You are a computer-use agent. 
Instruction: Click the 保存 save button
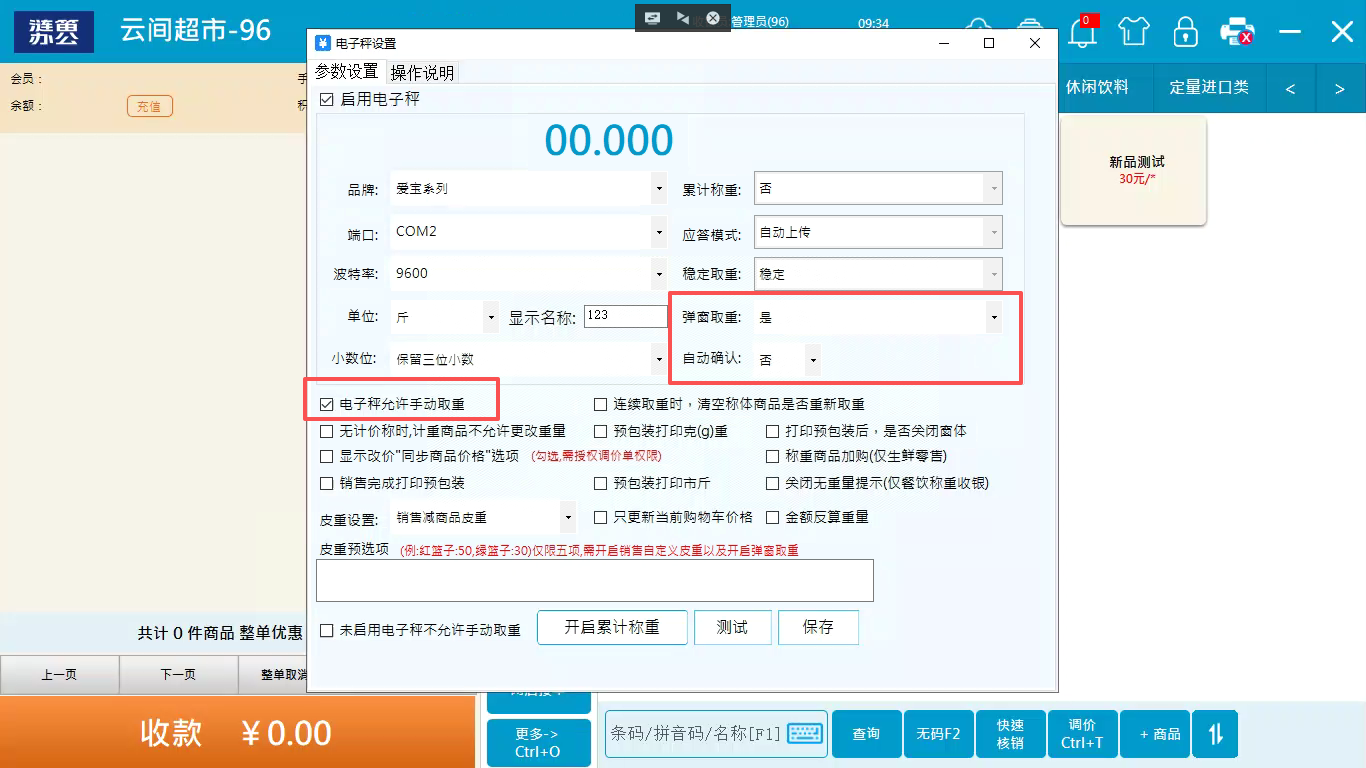[818, 627]
